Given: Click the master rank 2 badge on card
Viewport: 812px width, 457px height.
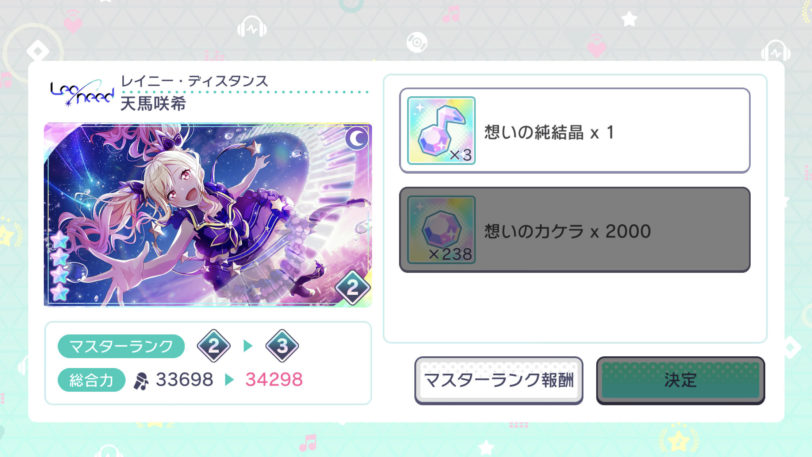Looking at the screenshot, I should coord(352,287).
